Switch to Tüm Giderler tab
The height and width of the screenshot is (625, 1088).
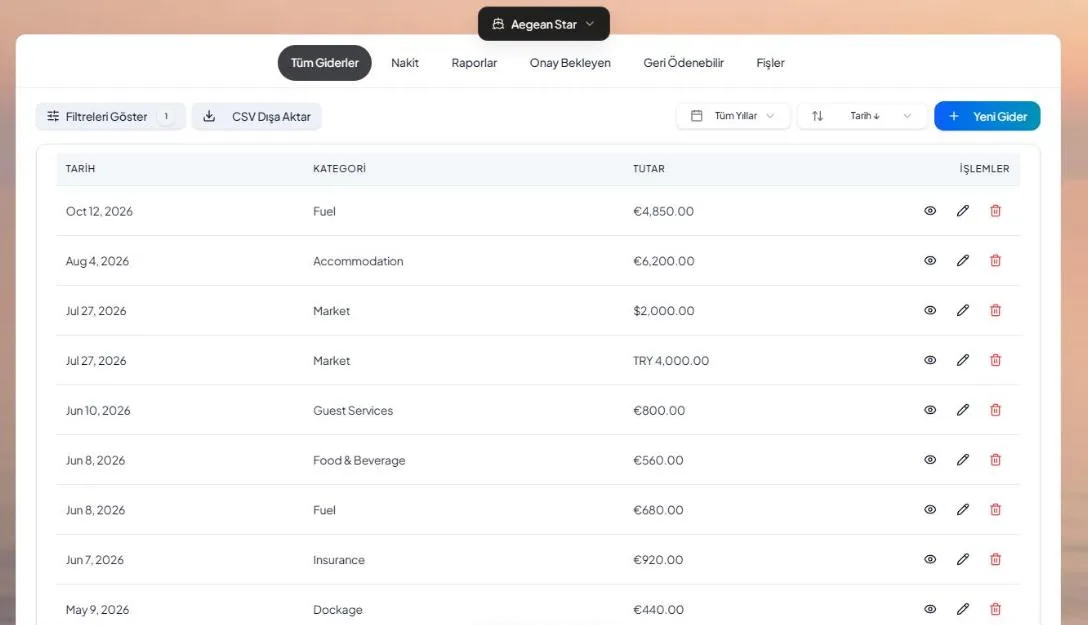coord(324,63)
